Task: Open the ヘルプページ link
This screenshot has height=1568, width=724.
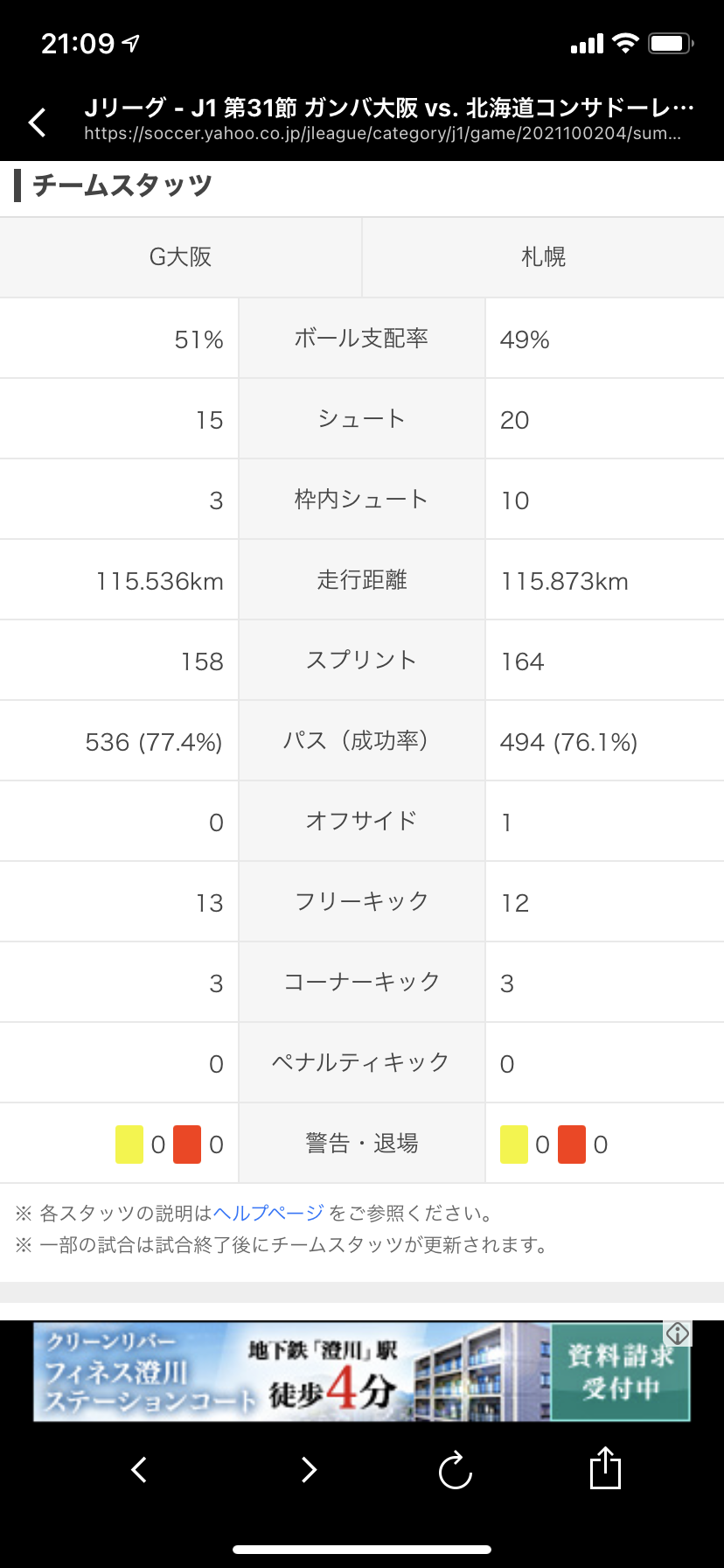Action: coord(268,1214)
